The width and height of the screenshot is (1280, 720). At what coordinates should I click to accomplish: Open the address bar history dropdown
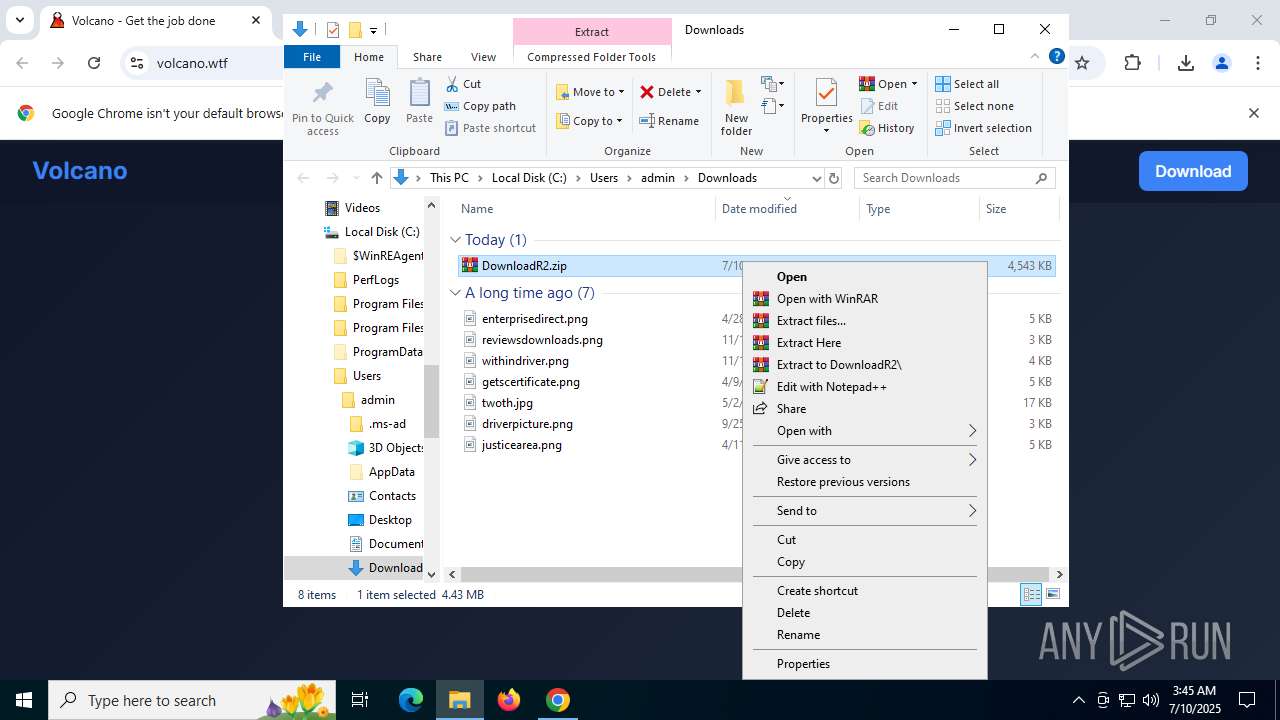click(816, 178)
